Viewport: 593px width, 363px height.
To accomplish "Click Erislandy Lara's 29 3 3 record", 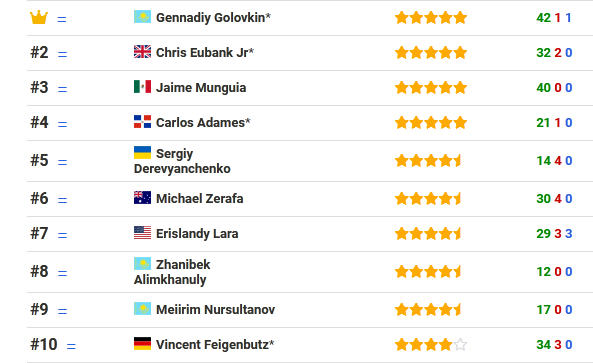I will (x=554, y=234).
